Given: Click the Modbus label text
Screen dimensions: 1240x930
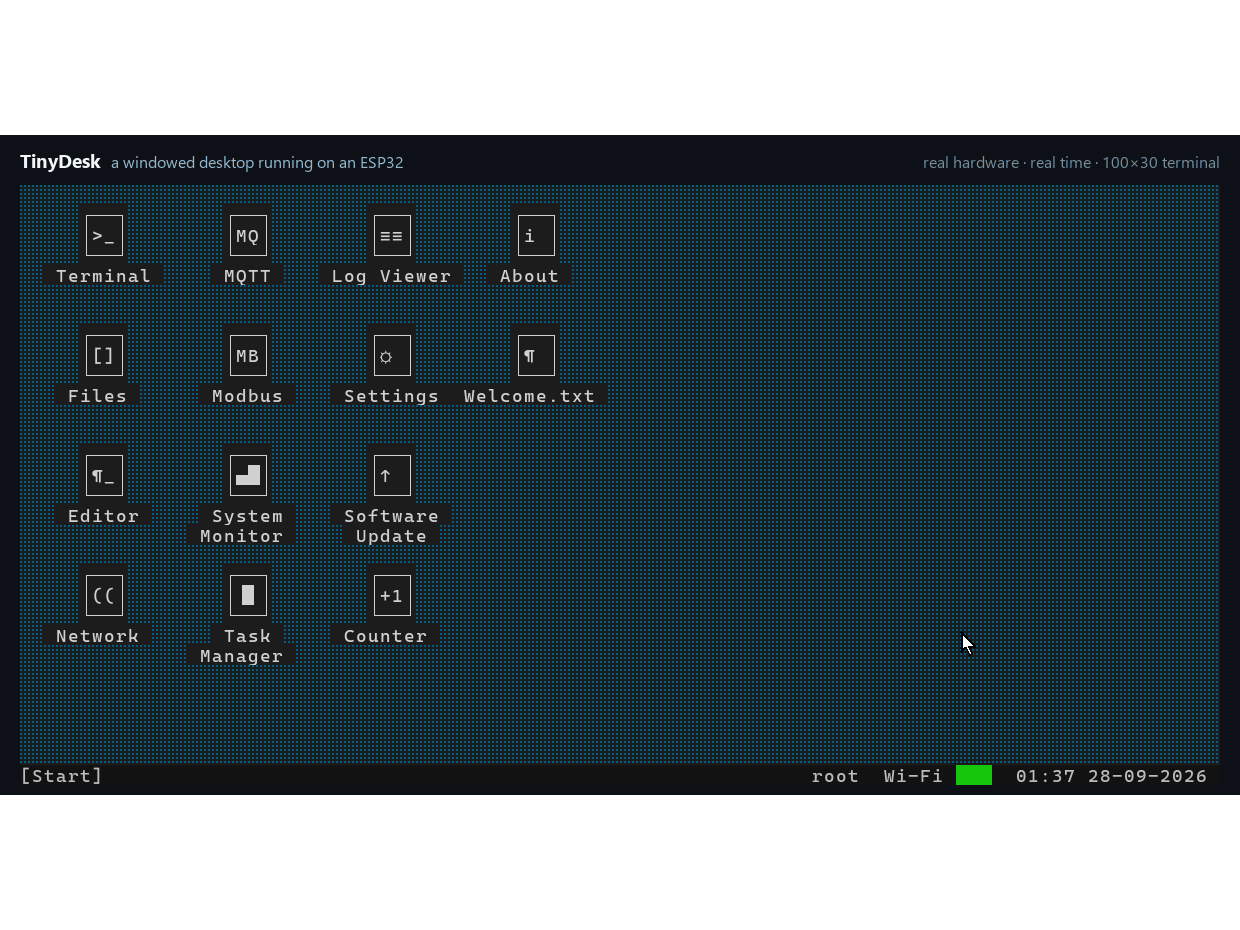Looking at the screenshot, I should coord(248,396).
